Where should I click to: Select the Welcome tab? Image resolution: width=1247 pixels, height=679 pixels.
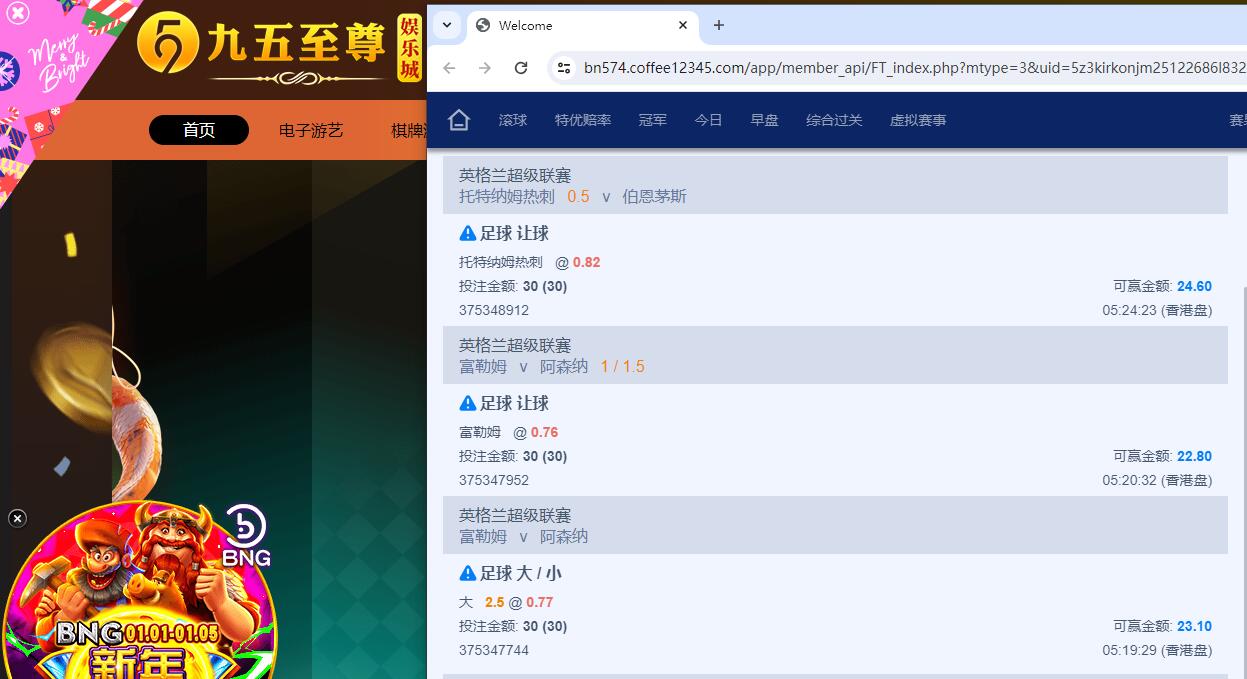tap(582, 25)
